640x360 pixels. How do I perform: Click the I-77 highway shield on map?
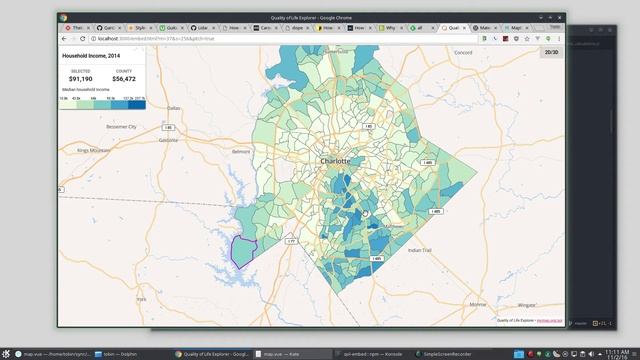pos(291,241)
